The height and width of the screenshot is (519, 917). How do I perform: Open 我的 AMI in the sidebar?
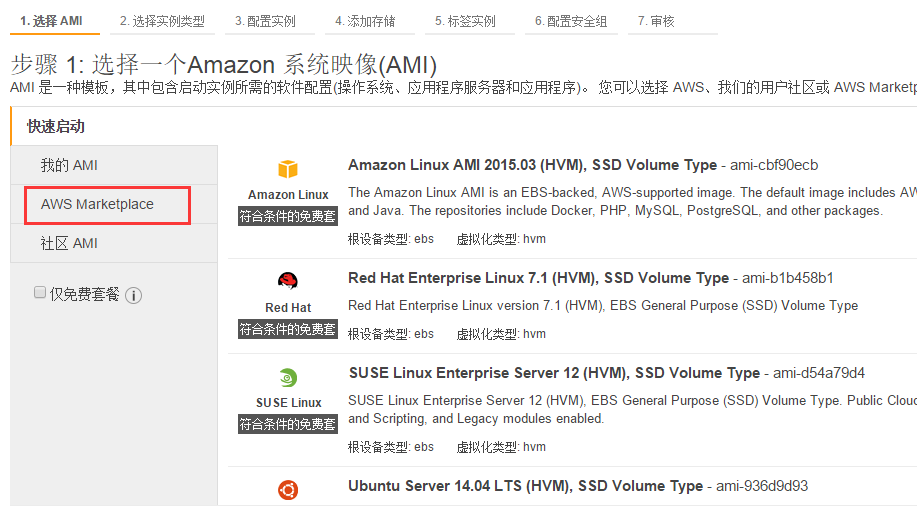(114, 166)
